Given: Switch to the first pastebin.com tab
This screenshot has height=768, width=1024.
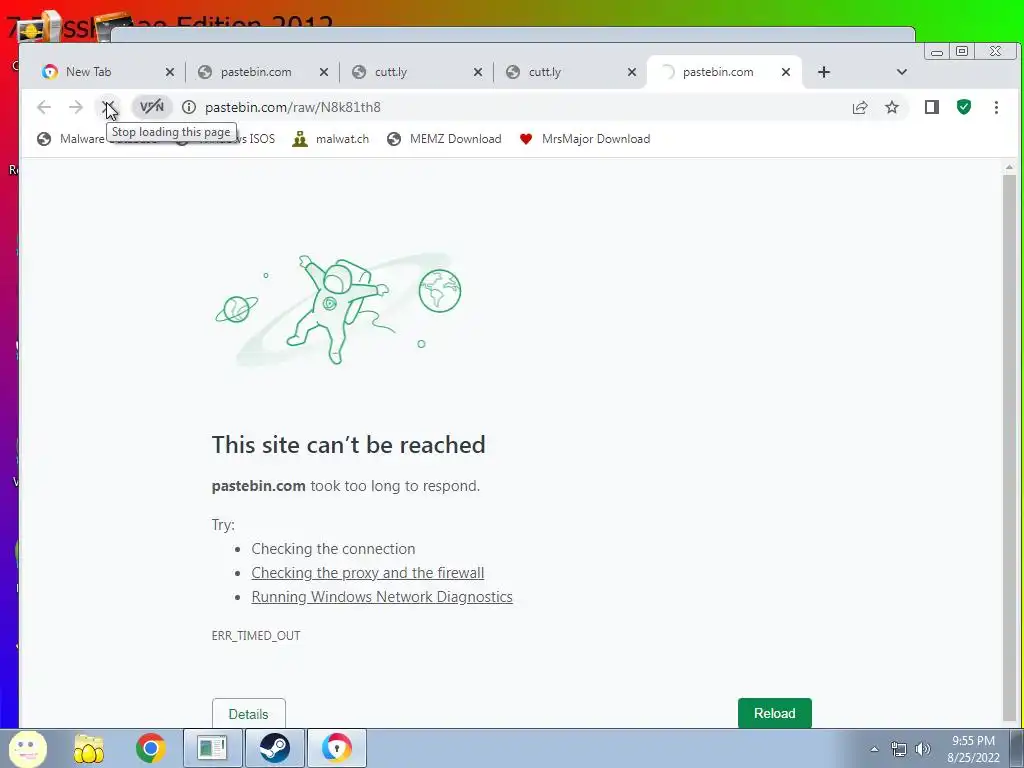Looking at the screenshot, I should click(x=256, y=72).
